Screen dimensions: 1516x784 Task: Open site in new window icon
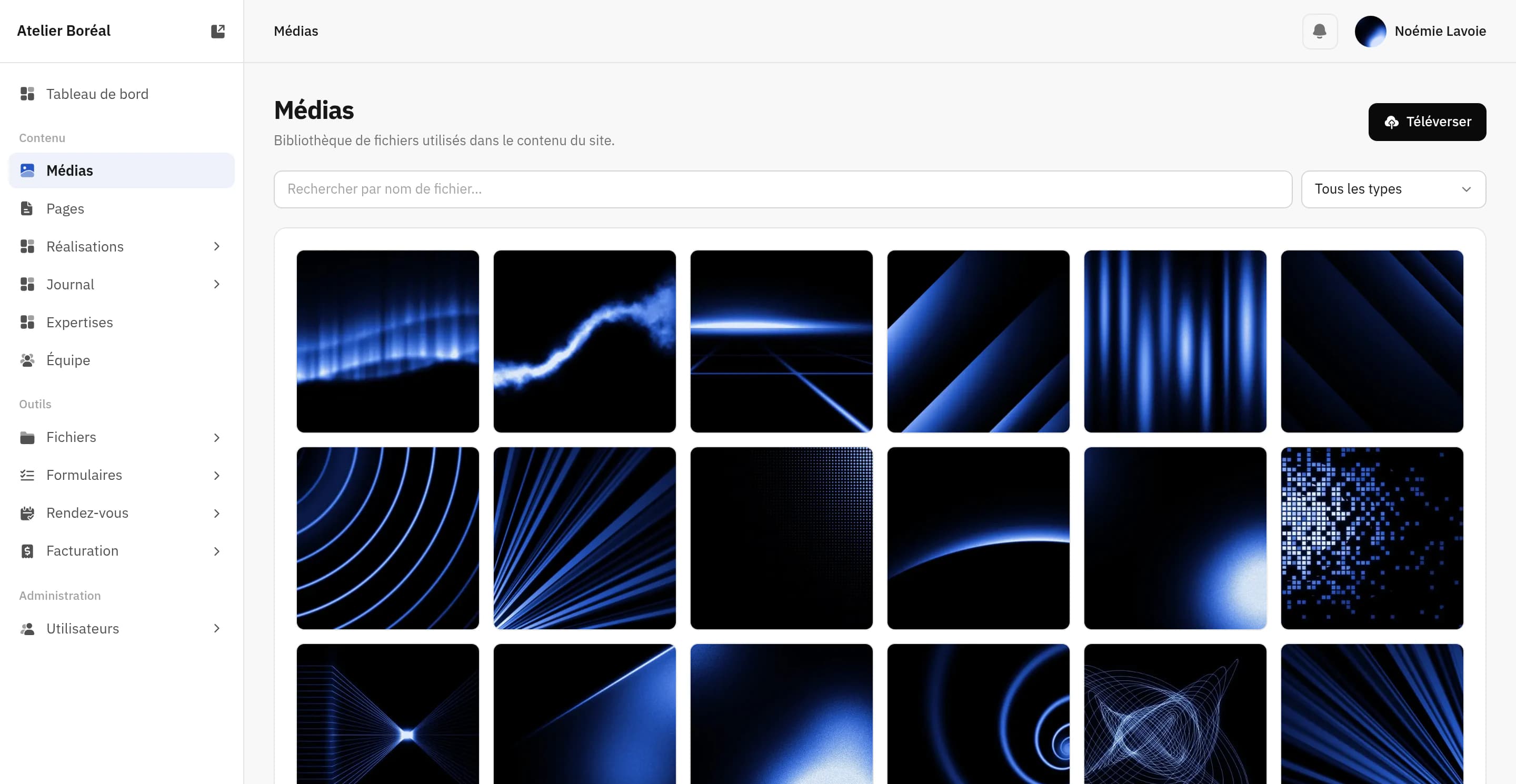218,31
